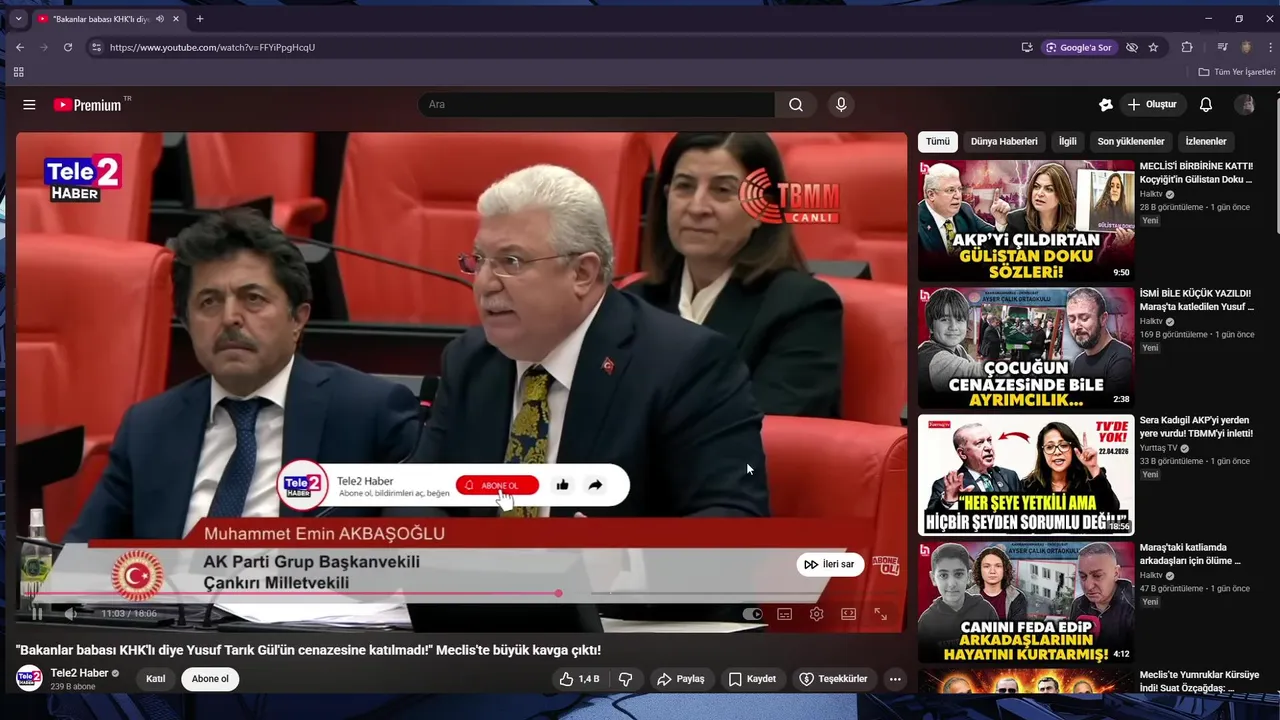Start voice search with microphone icon
This screenshot has width=1280, height=720.
coord(841,105)
